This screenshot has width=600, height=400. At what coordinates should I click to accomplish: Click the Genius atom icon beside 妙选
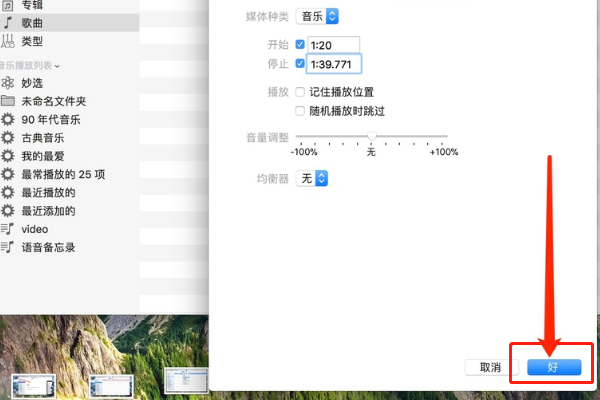pyautogui.click(x=8, y=83)
